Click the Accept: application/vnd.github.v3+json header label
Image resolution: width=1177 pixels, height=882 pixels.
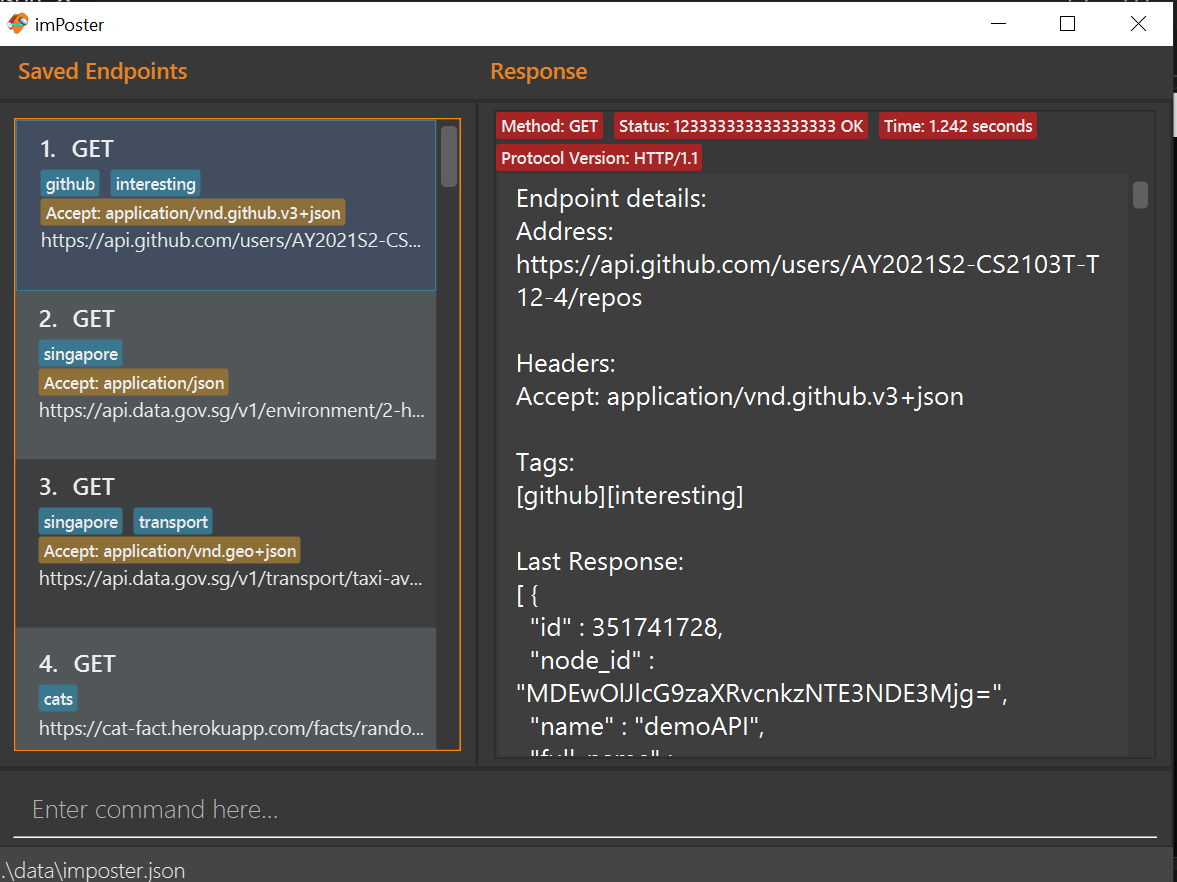tap(193, 213)
